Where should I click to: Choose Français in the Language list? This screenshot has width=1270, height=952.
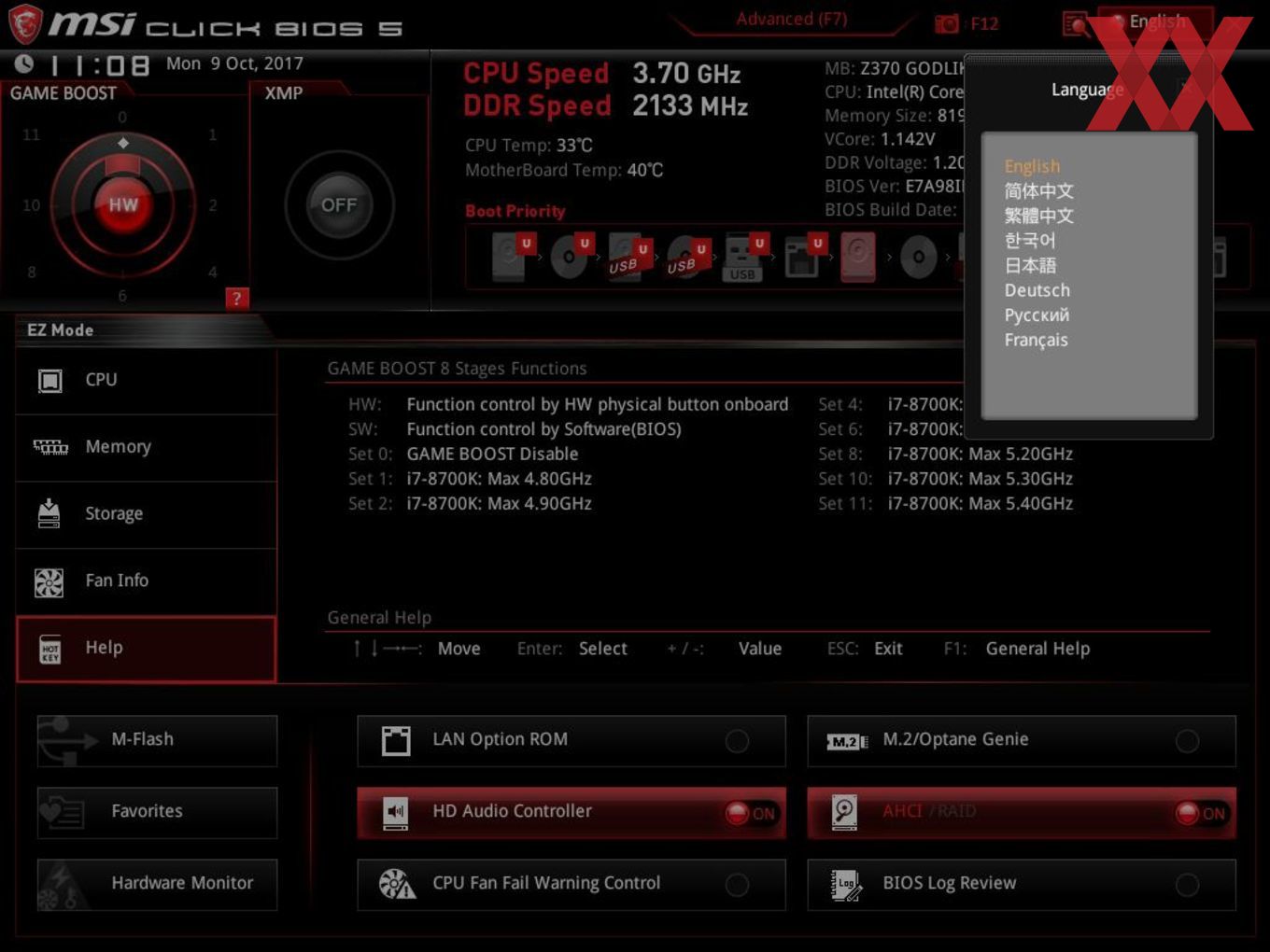pos(1036,341)
